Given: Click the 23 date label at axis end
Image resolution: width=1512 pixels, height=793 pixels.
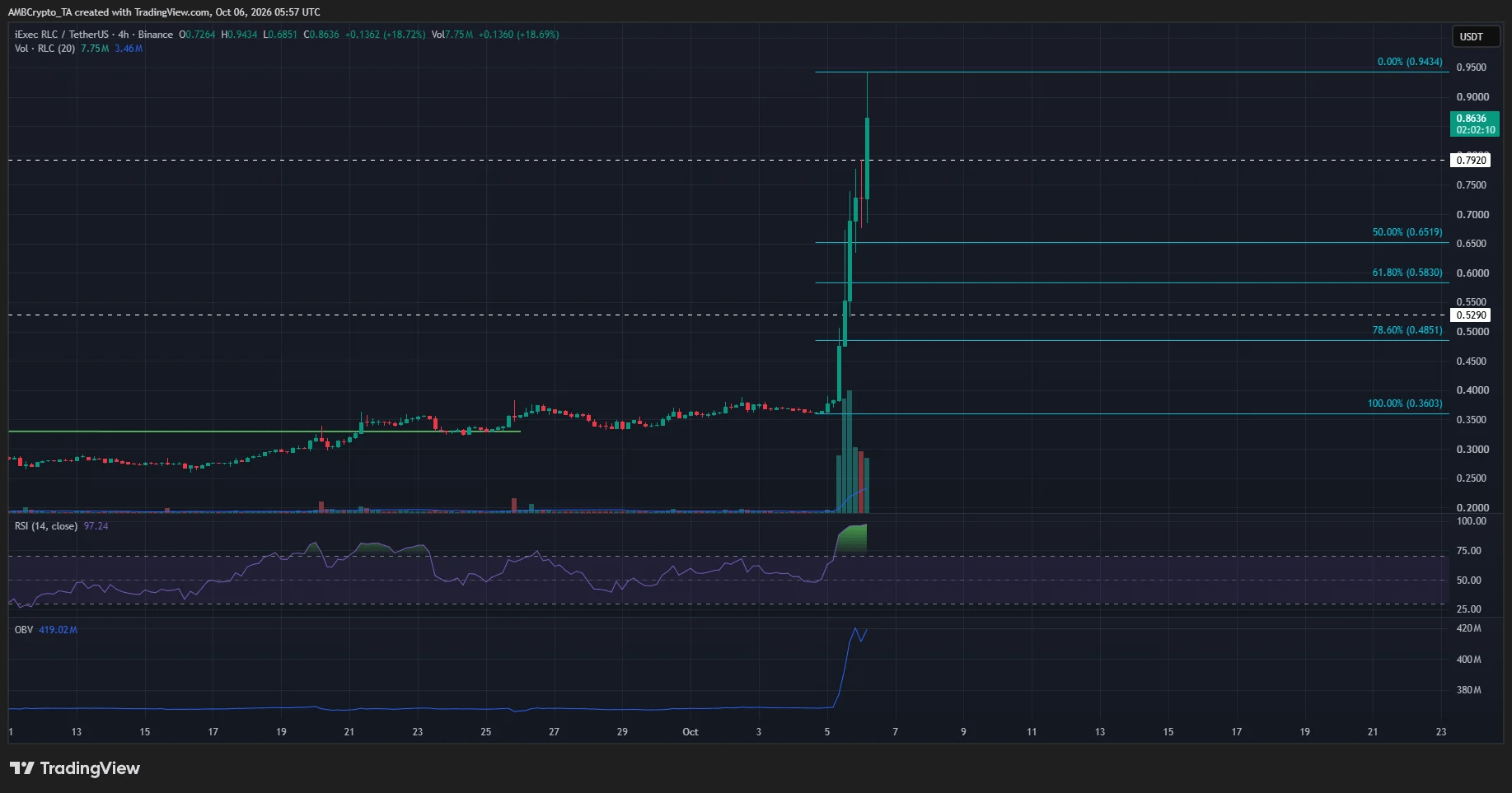Looking at the screenshot, I should click(1441, 732).
